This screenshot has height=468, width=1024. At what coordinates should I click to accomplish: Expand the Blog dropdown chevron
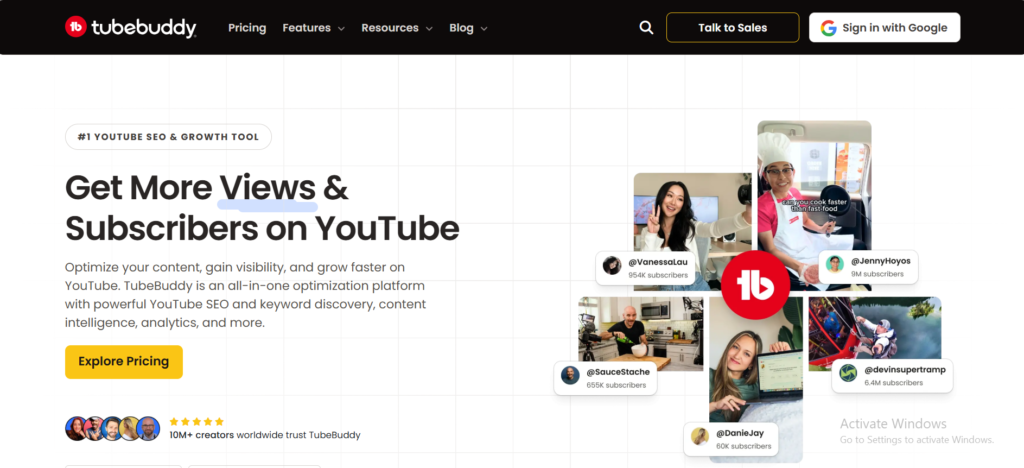coord(484,29)
